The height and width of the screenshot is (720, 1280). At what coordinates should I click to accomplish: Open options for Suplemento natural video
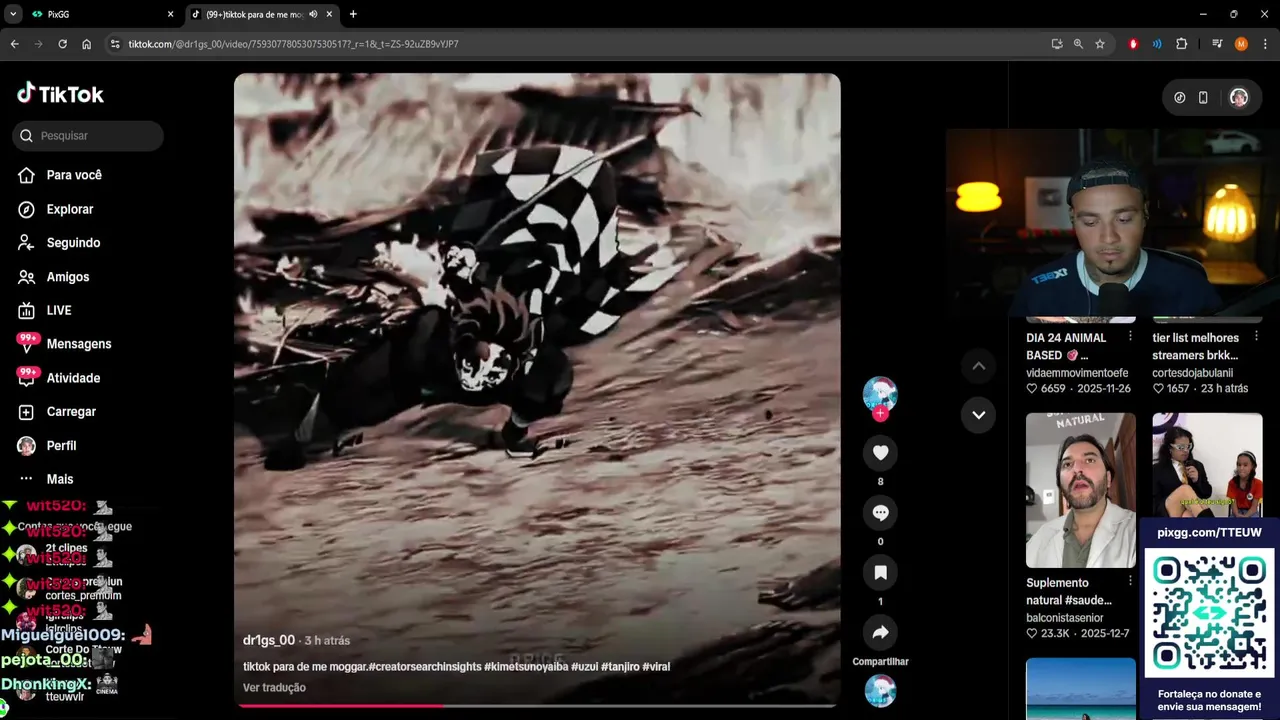(x=1131, y=581)
